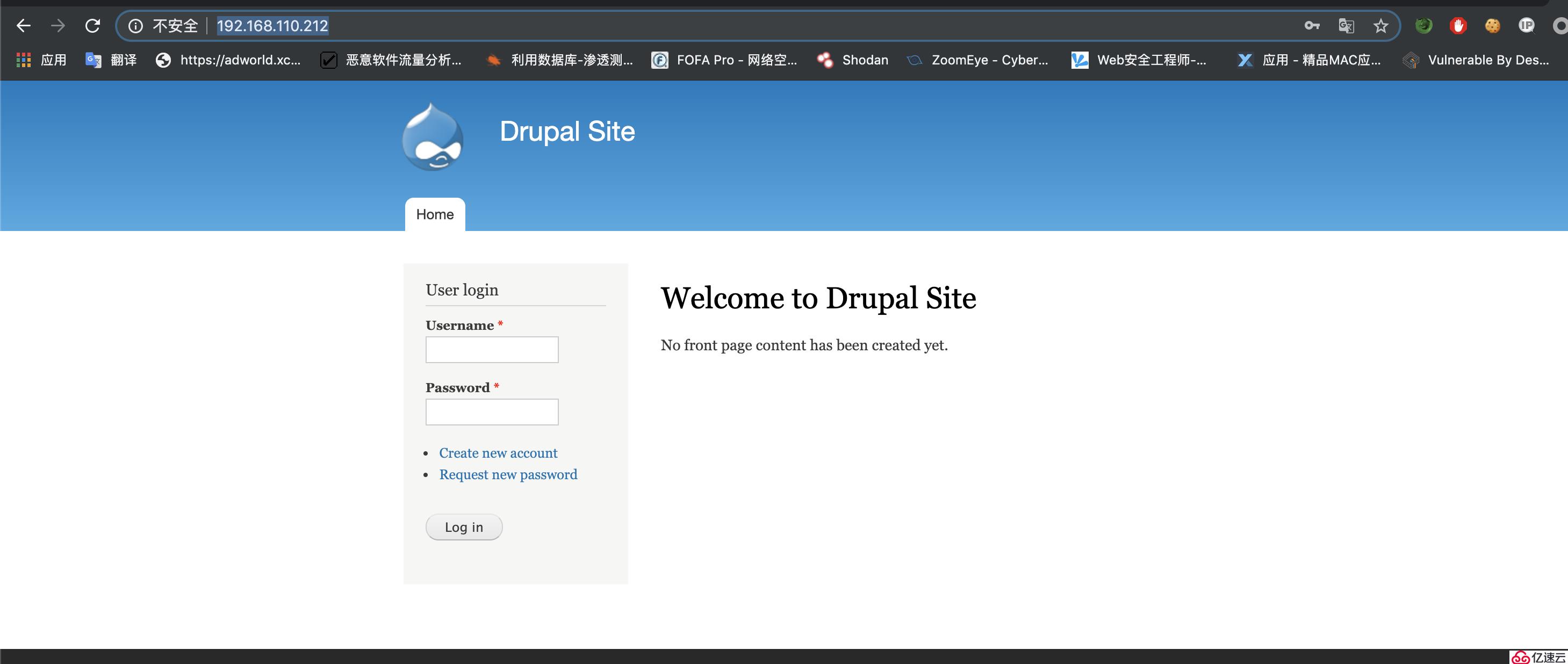Screen dimensions: 1568x664
Task: Select the Username input field
Action: [492, 350]
